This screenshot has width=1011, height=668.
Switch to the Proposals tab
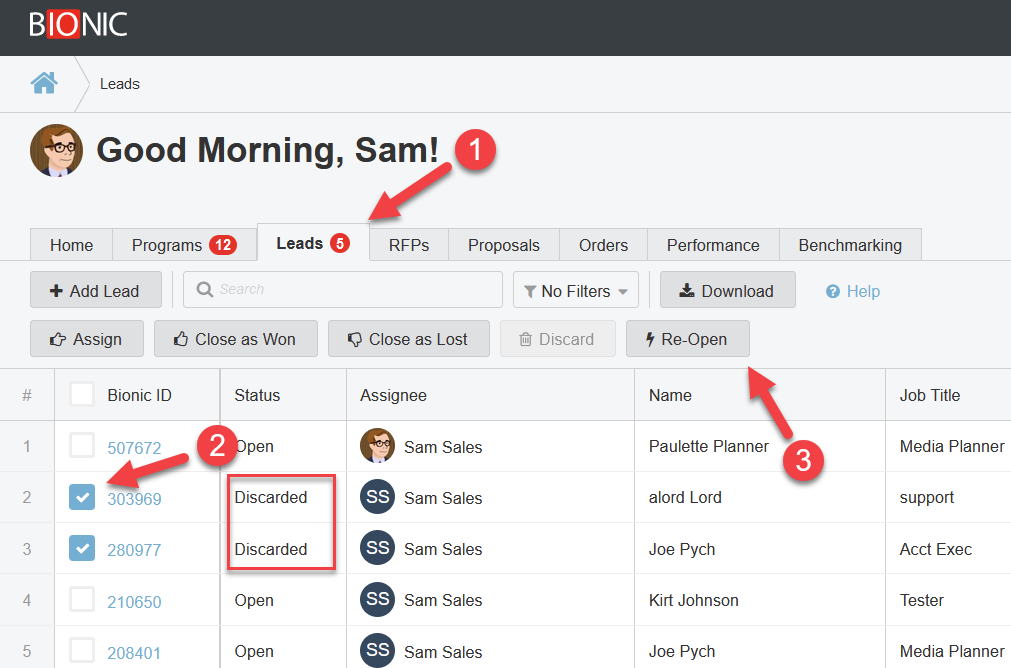503,245
